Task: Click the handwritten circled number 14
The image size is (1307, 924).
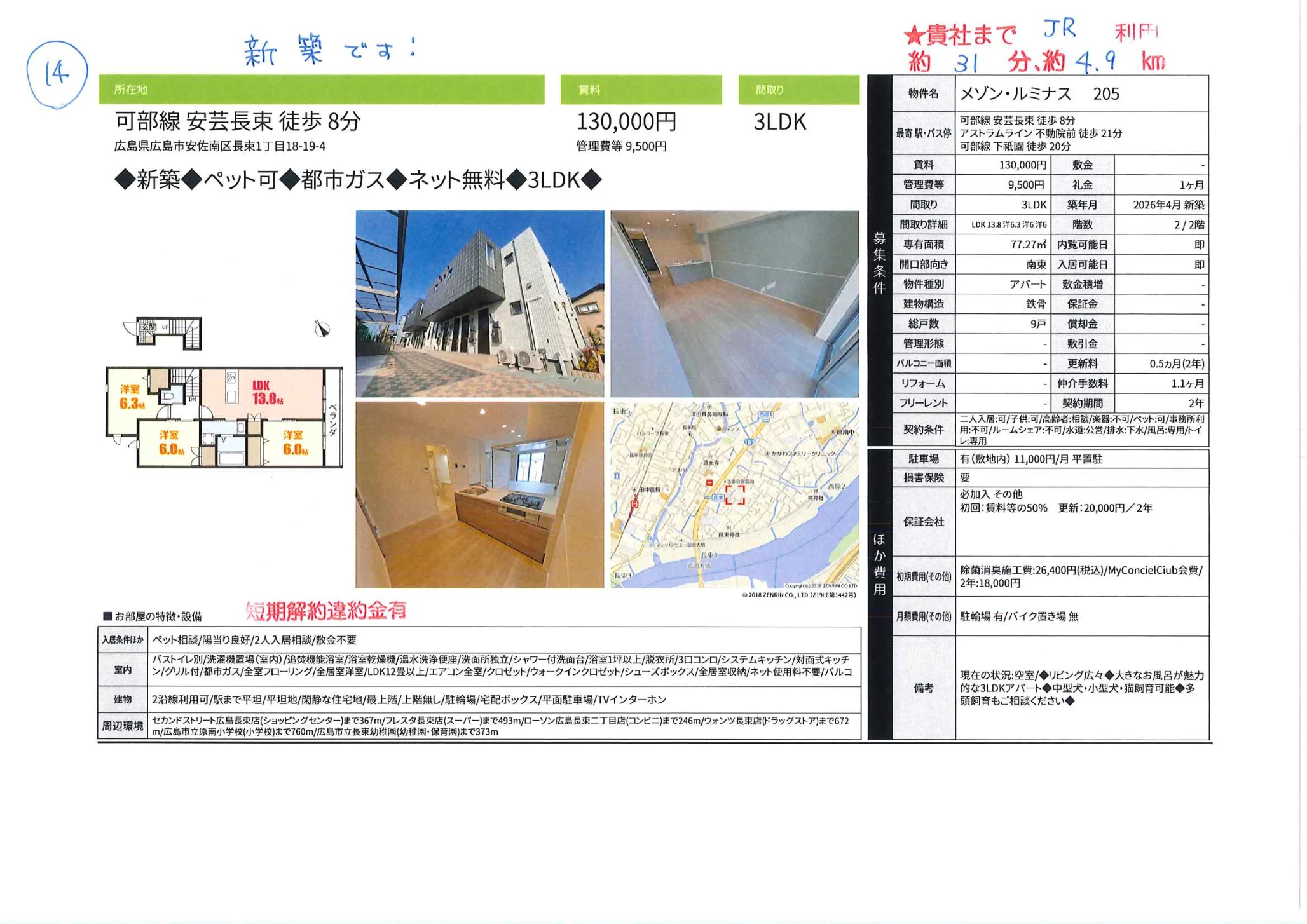Action: [x=57, y=74]
